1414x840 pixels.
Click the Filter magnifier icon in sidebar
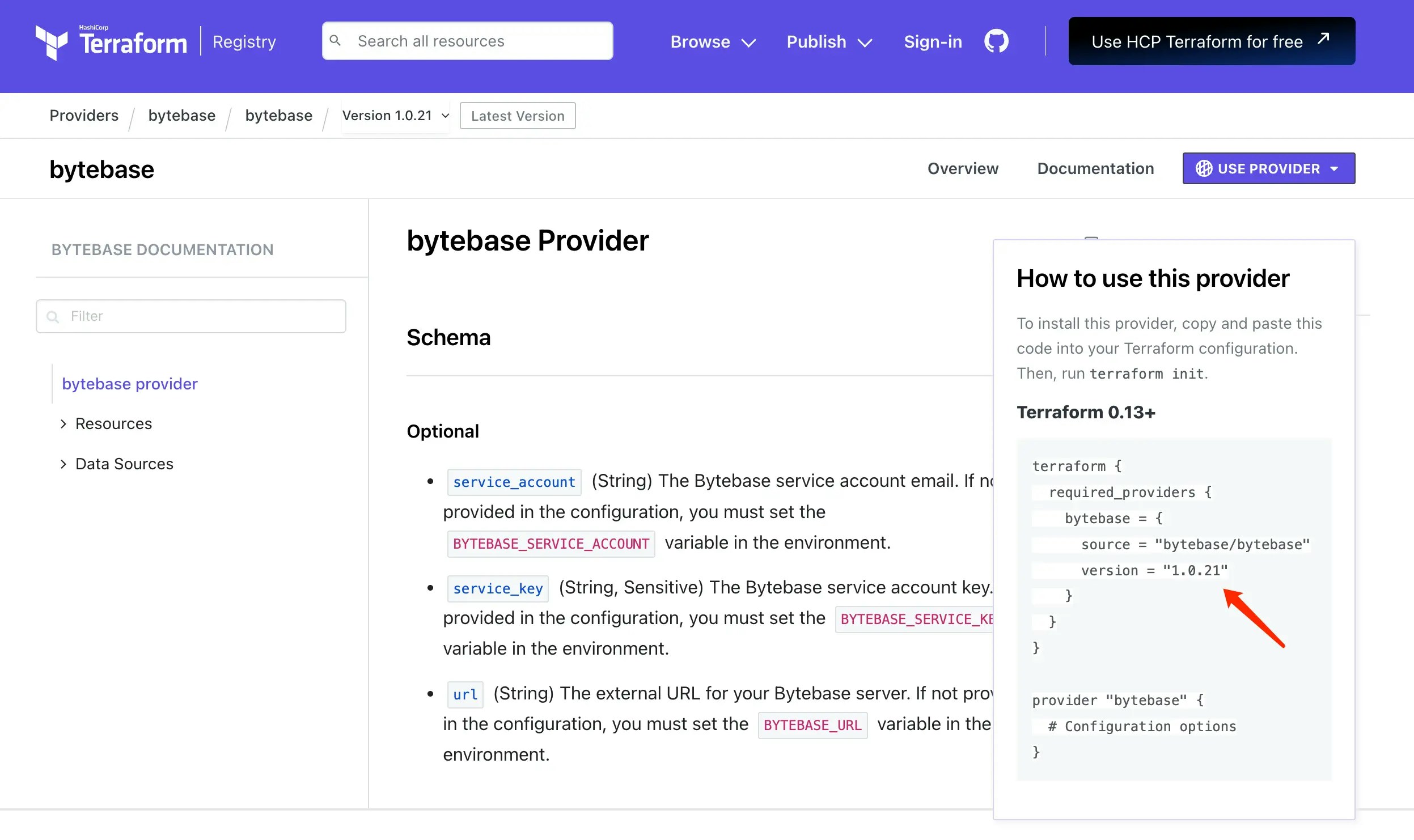(53, 316)
